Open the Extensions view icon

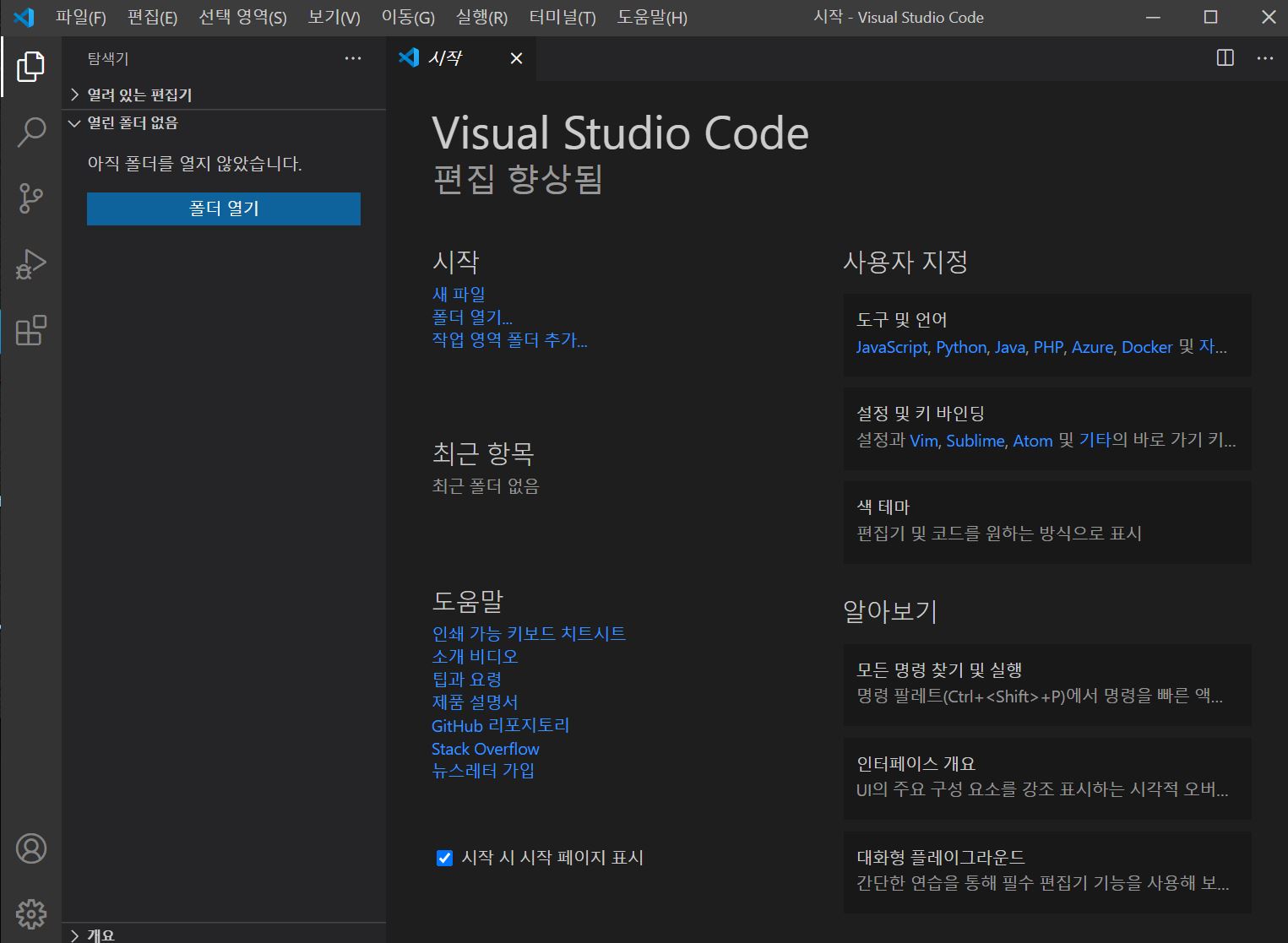(x=30, y=330)
